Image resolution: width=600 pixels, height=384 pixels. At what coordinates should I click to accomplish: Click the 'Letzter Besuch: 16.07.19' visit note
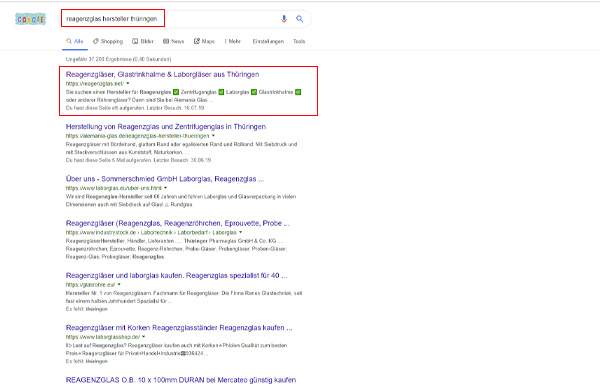point(175,108)
